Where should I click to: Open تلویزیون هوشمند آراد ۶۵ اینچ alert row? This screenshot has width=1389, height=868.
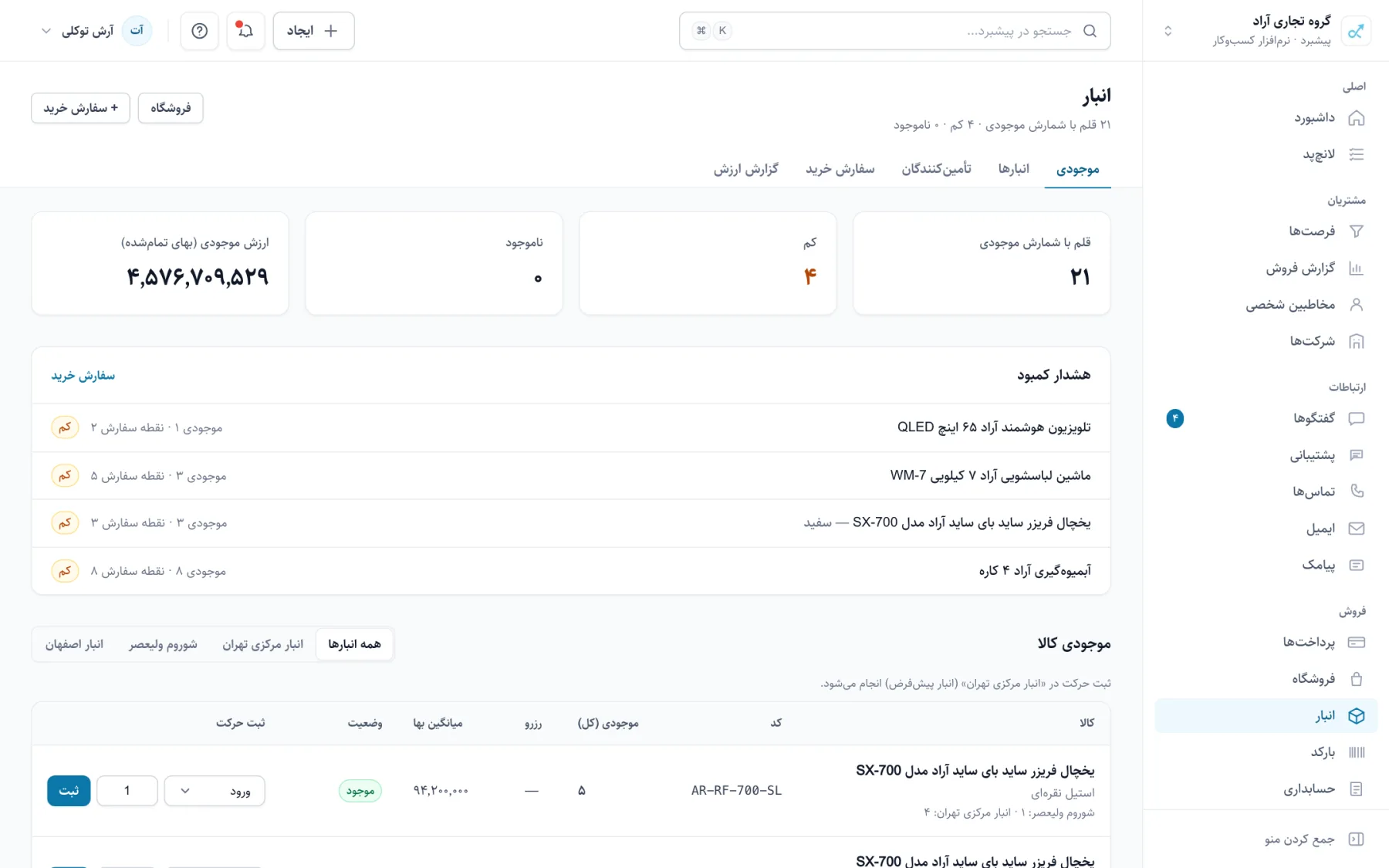tap(571, 427)
